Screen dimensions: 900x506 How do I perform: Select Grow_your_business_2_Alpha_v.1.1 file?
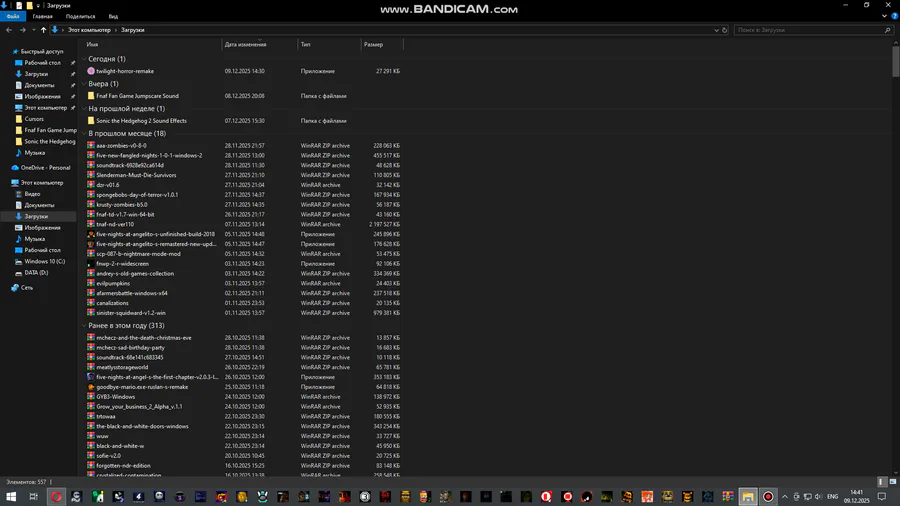139,406
